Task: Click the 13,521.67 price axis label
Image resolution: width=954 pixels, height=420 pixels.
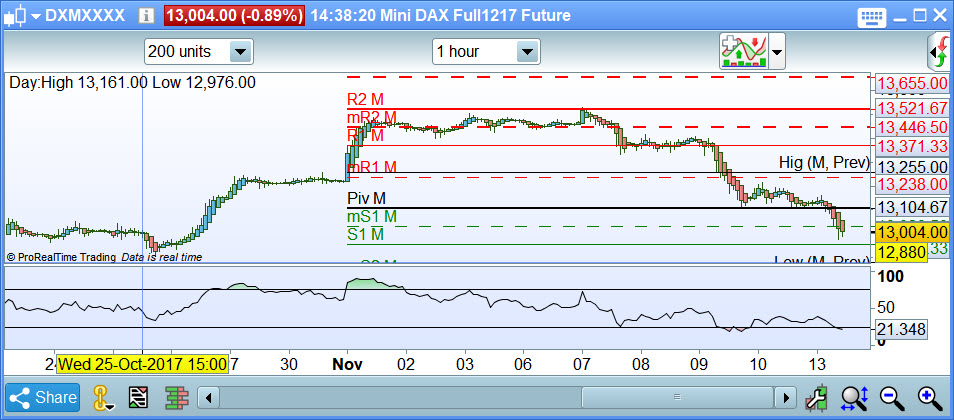Action: coord(914,110)
